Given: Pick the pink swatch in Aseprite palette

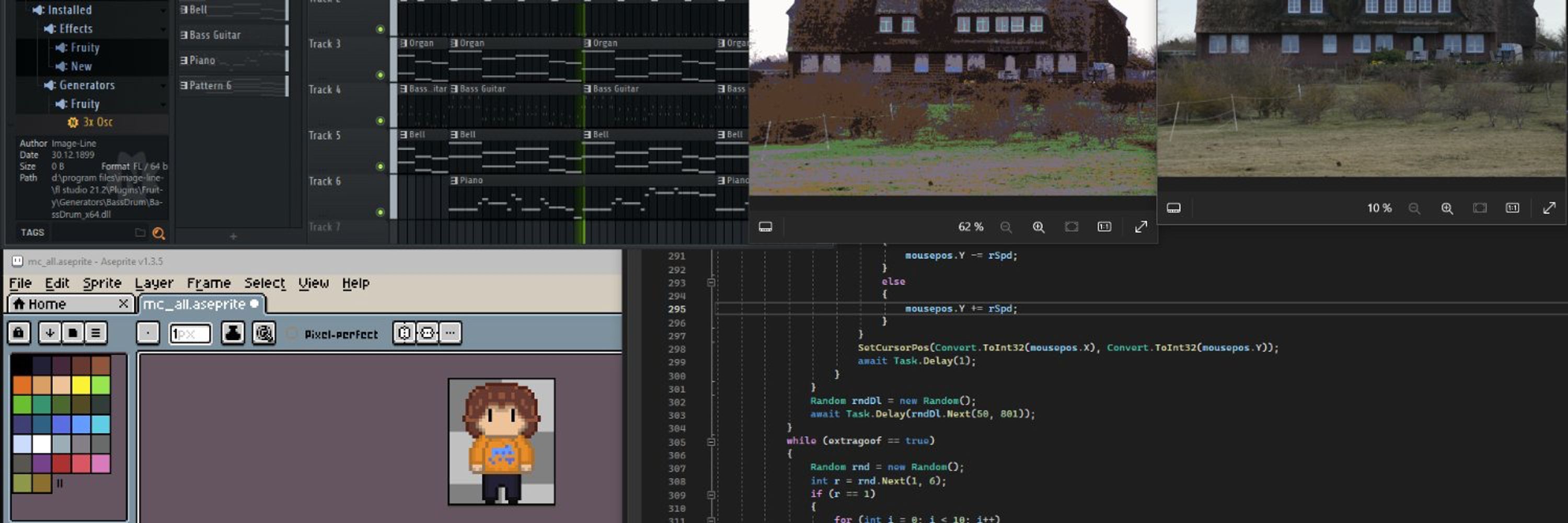Looking at the screenshot, I should [100, 463].
